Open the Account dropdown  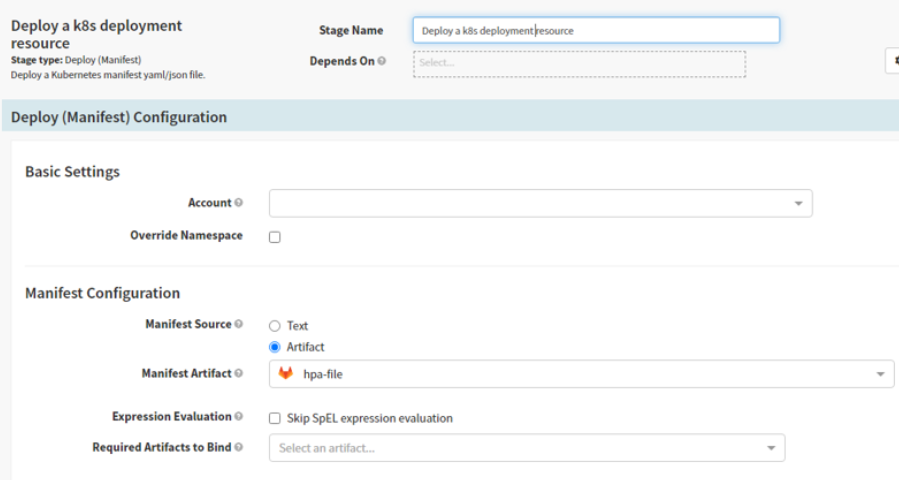(x=540, y=203)
